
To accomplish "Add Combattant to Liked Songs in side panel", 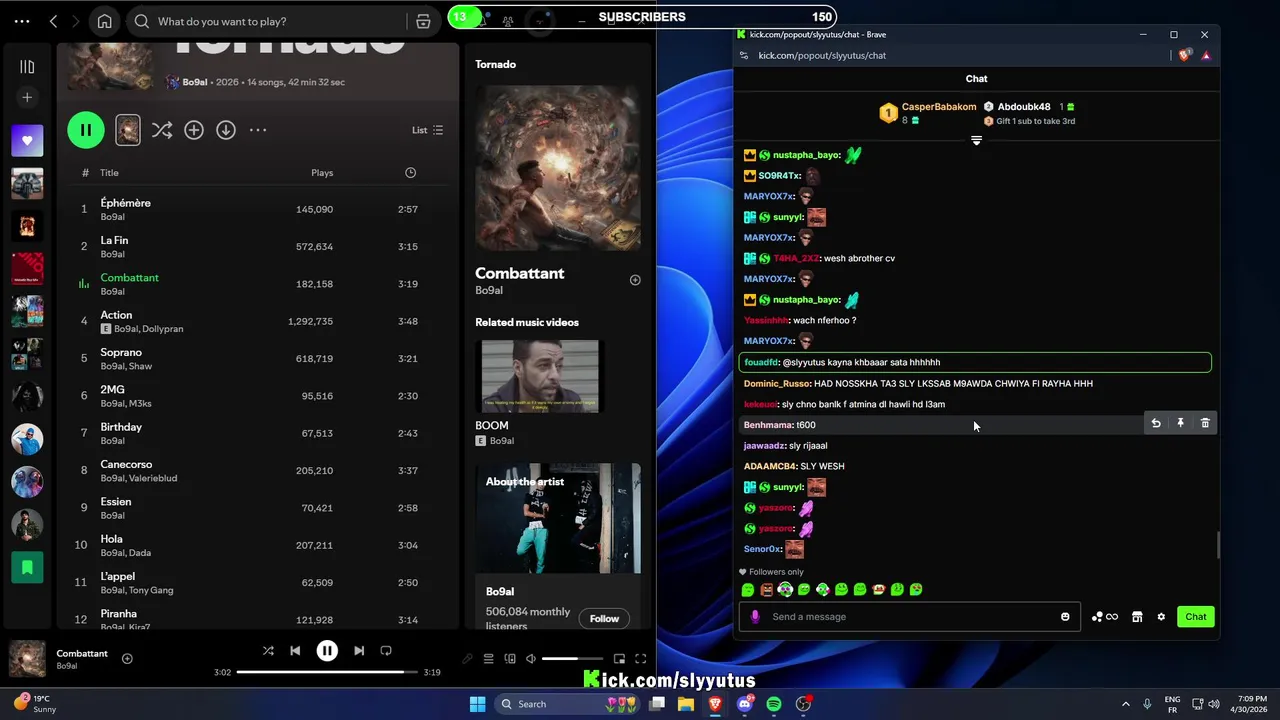I will [x=635, y=280].
